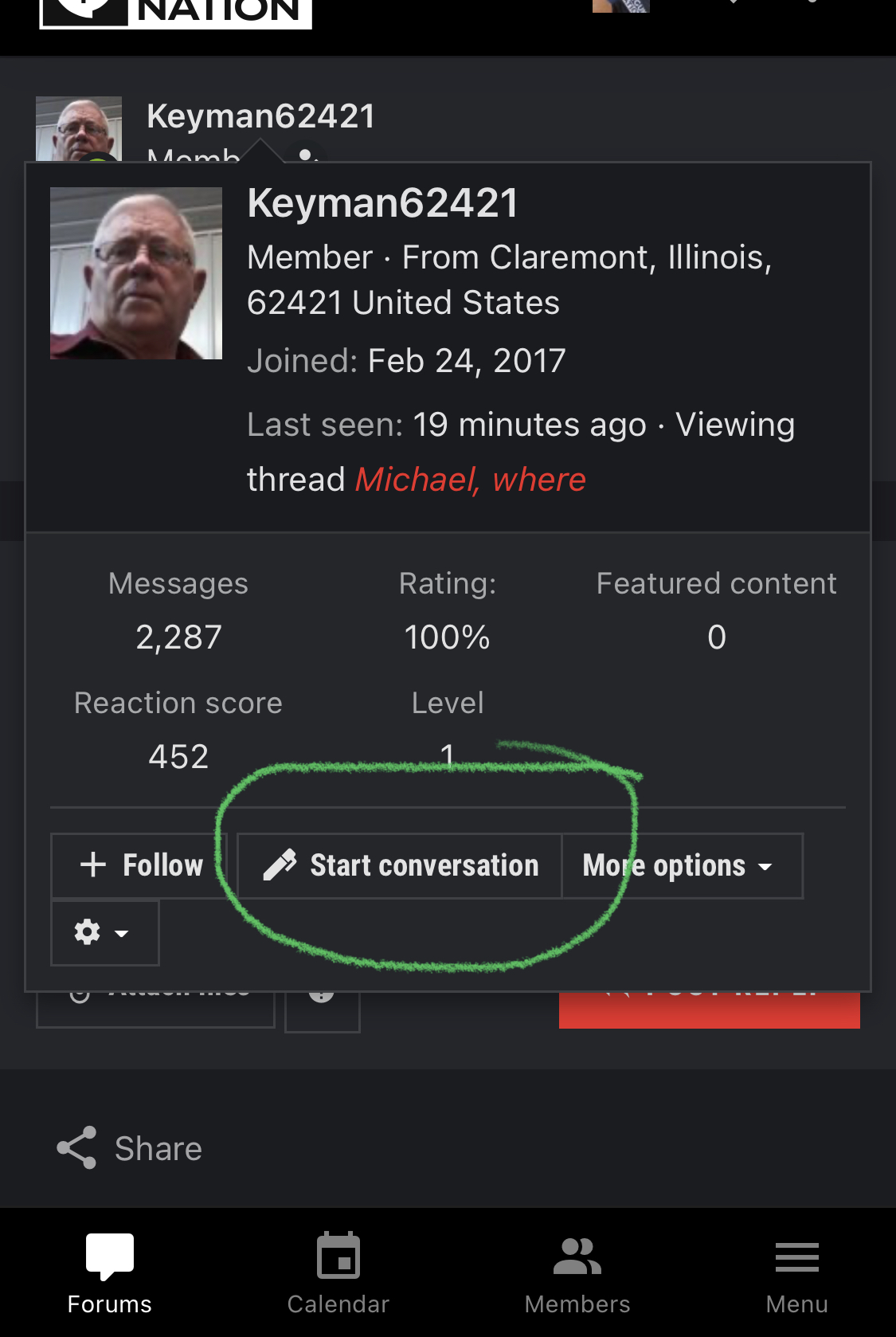Click the Keyman62421 username above popup
This screenshot has height=1337, width=896.
(261, 116)
